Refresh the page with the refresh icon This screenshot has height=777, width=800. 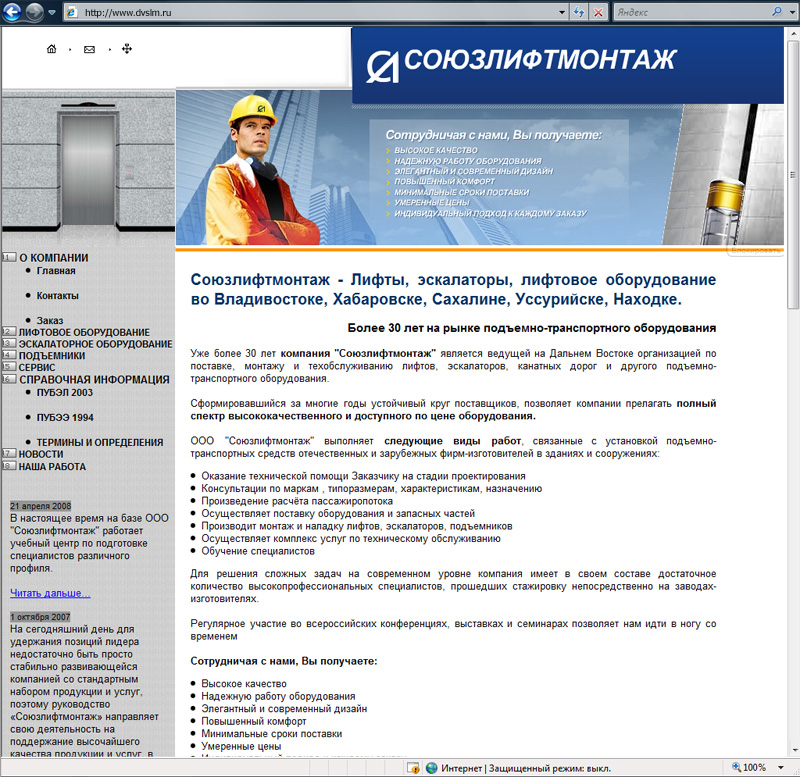[x=579, y=12]
